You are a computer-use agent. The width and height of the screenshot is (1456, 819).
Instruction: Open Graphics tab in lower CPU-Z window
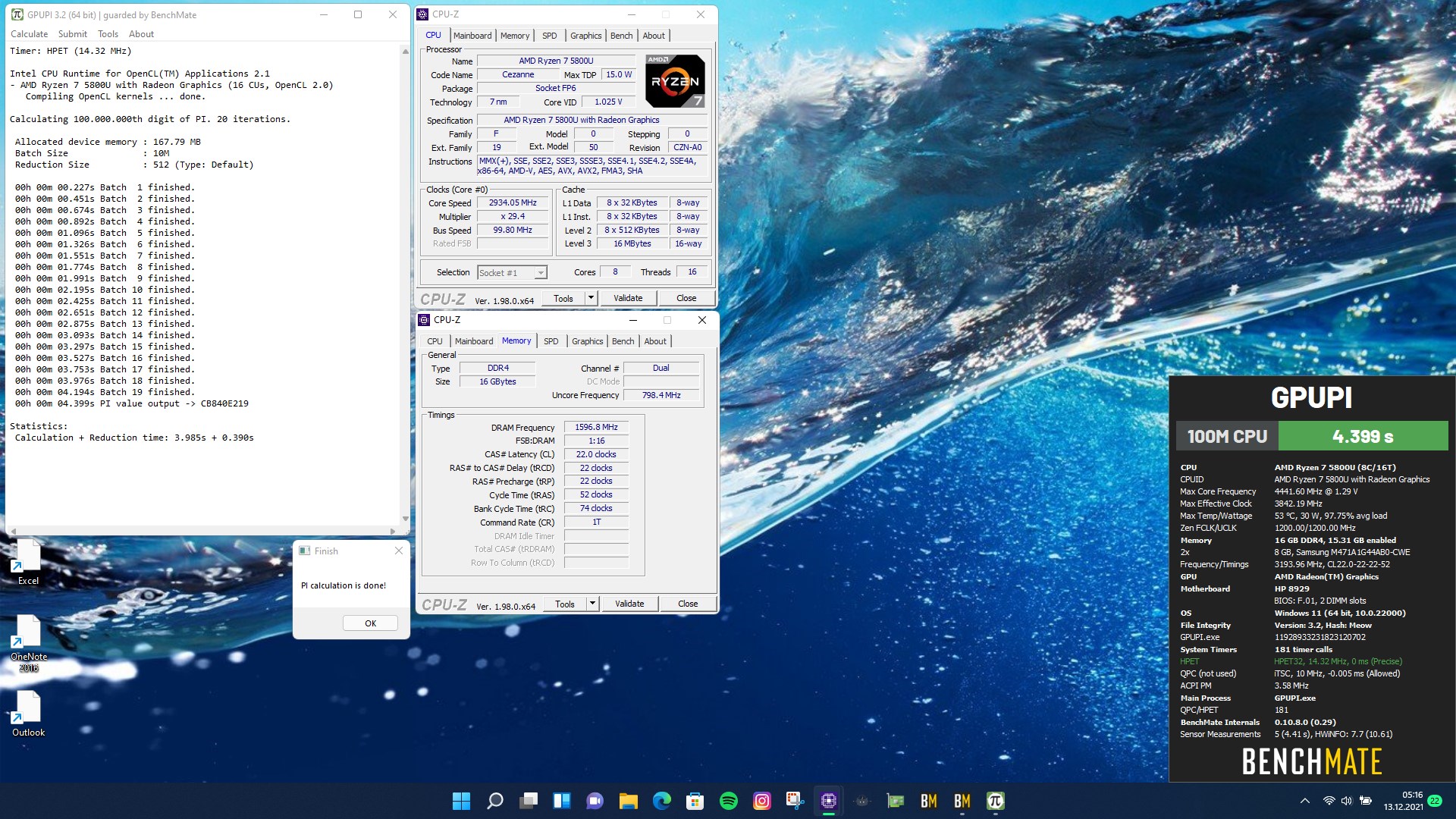click(x=587, y=341)
